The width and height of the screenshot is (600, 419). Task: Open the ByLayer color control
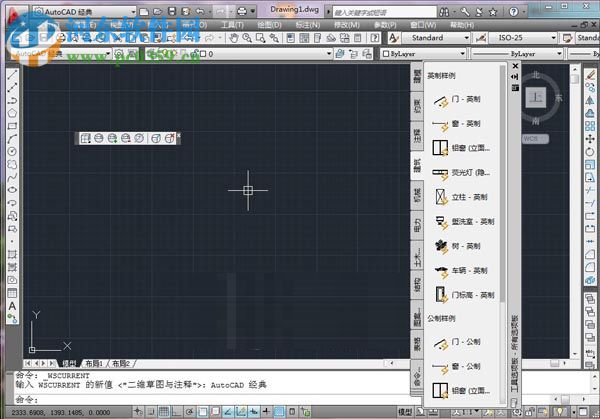[423, 54]
